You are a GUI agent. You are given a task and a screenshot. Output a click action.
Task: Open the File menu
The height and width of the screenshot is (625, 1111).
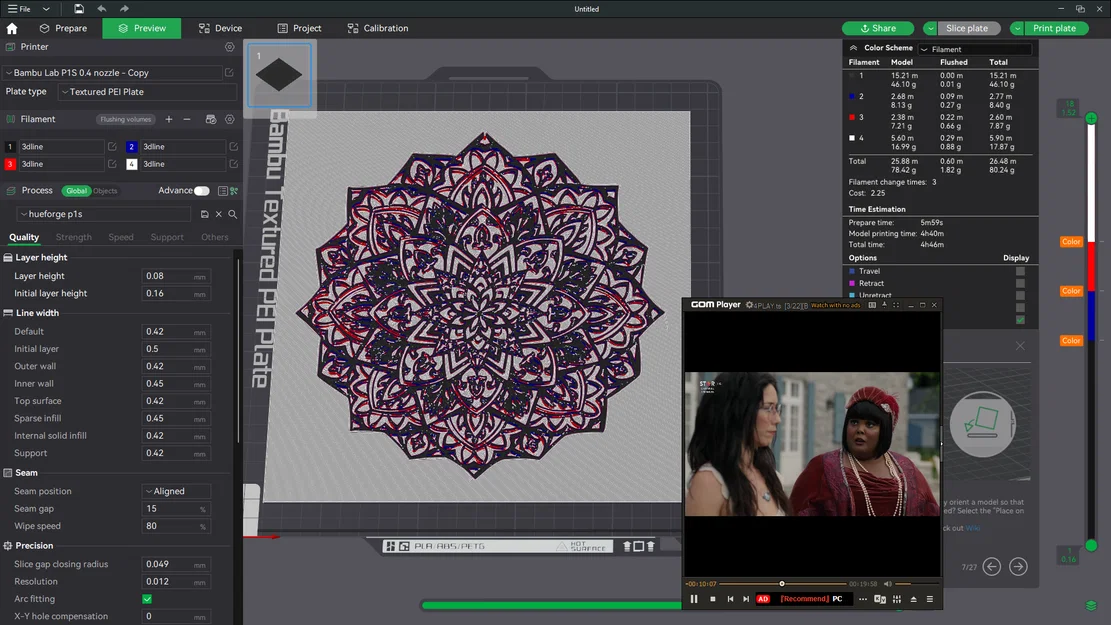pos(18,8)
